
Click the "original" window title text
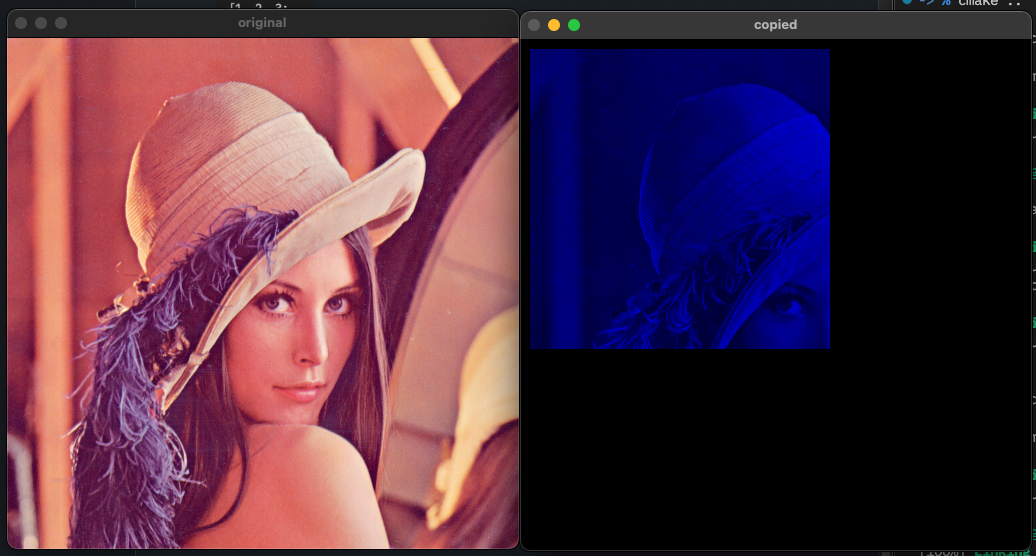(262, 23)
